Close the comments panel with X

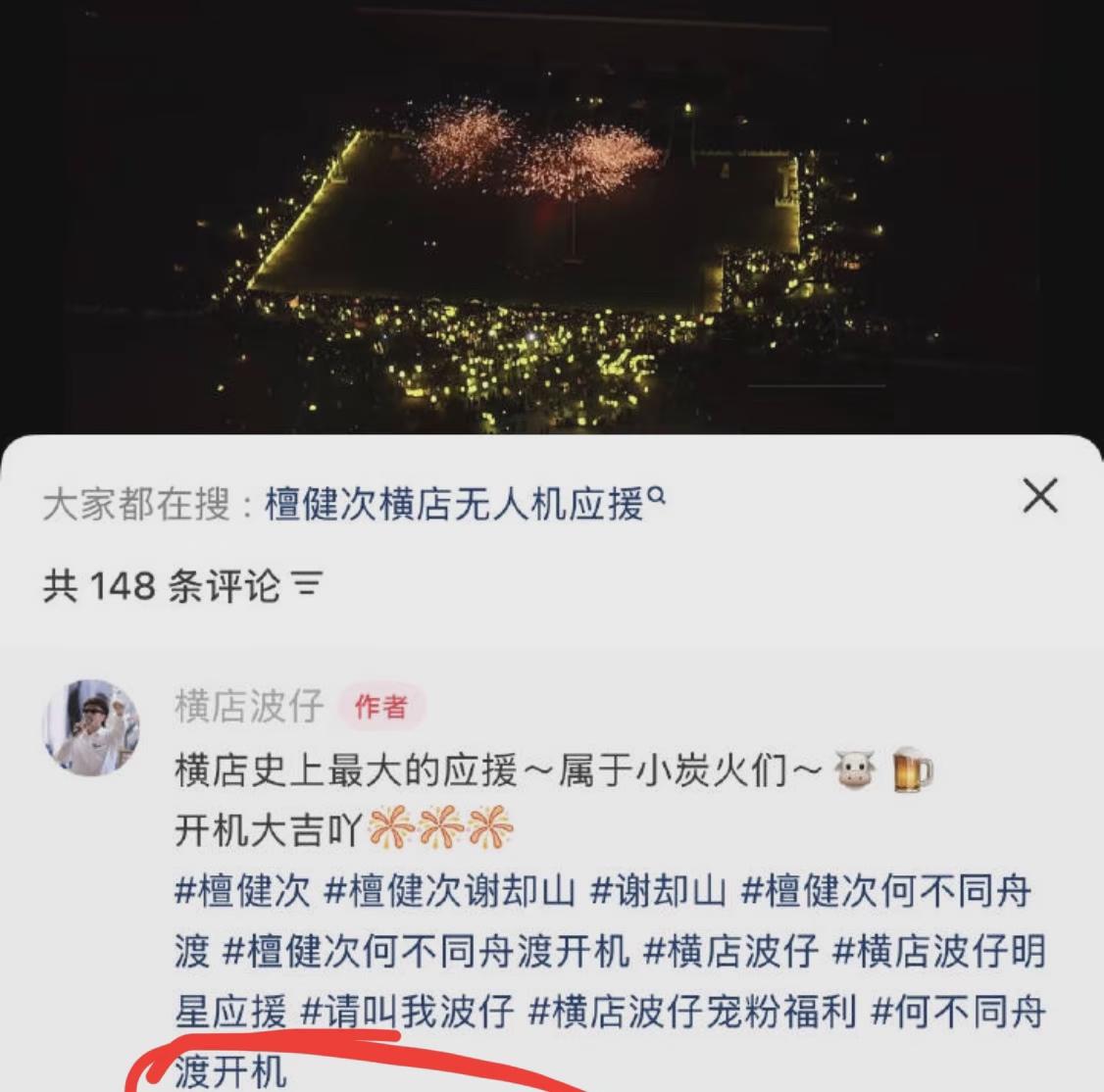click(1040, 496)
